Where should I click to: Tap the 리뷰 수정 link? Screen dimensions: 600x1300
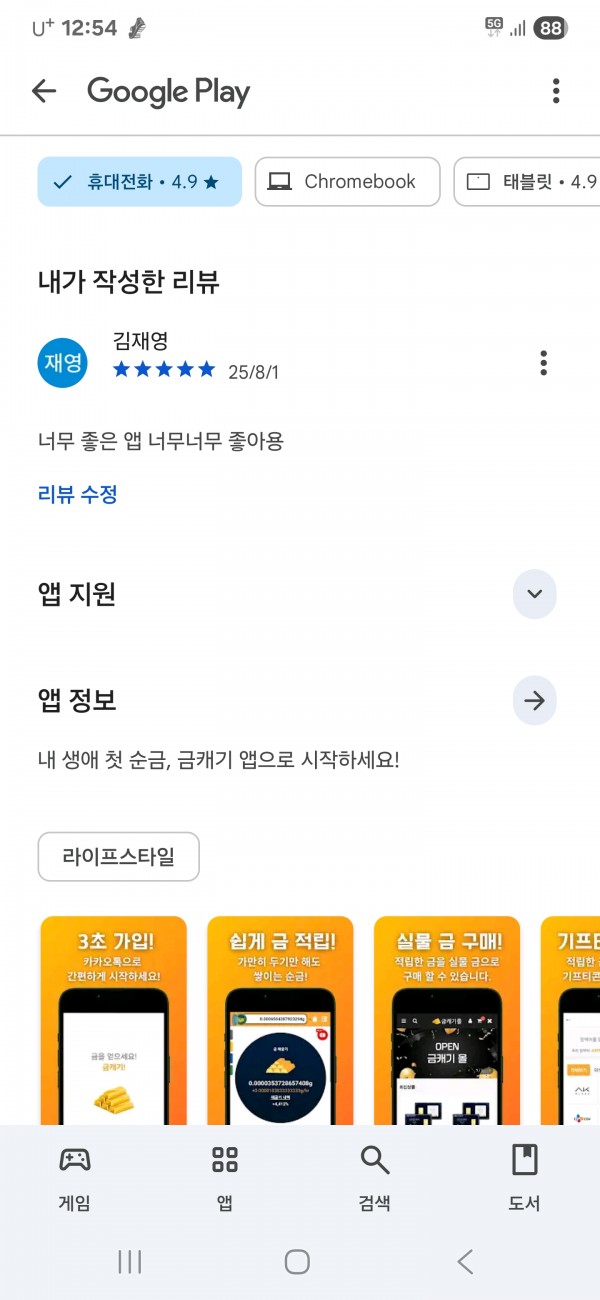click(x=78, y=494)
